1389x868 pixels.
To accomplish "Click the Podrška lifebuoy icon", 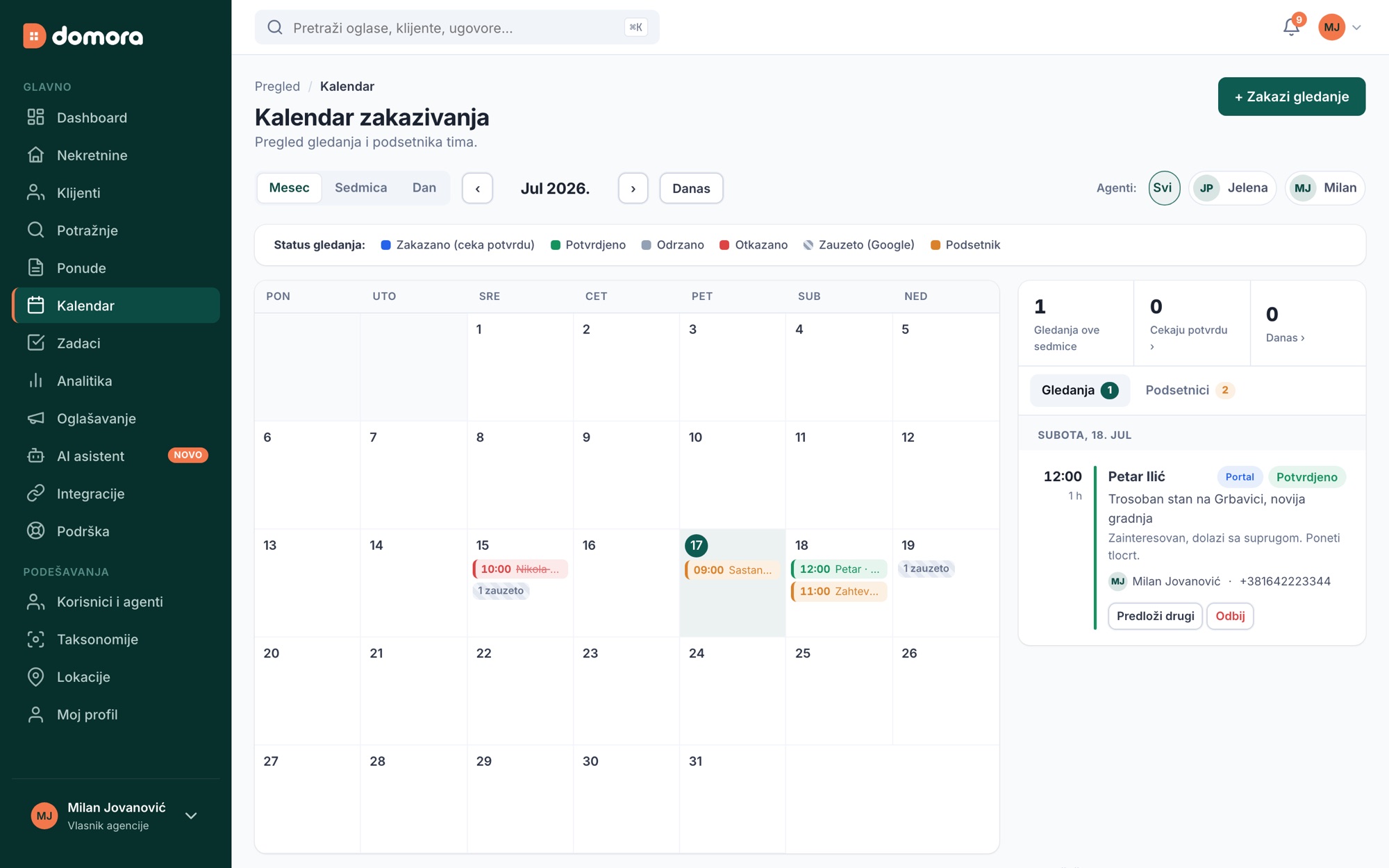I will (x=35, y=531).
